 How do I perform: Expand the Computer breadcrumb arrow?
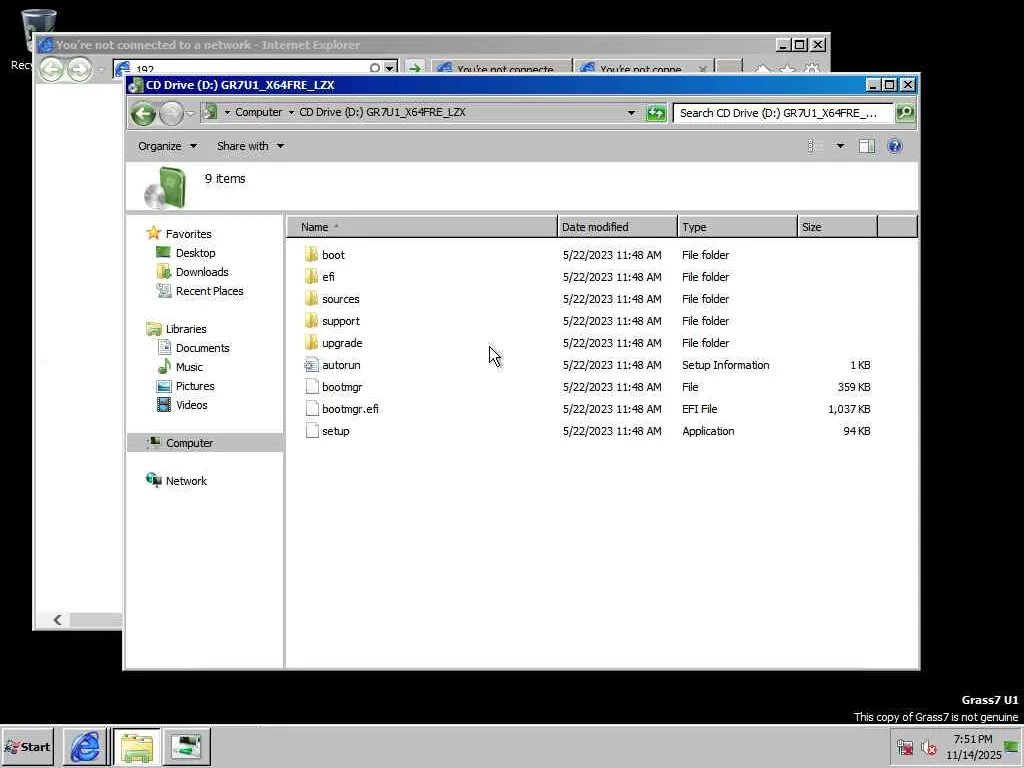pos(291,112)
